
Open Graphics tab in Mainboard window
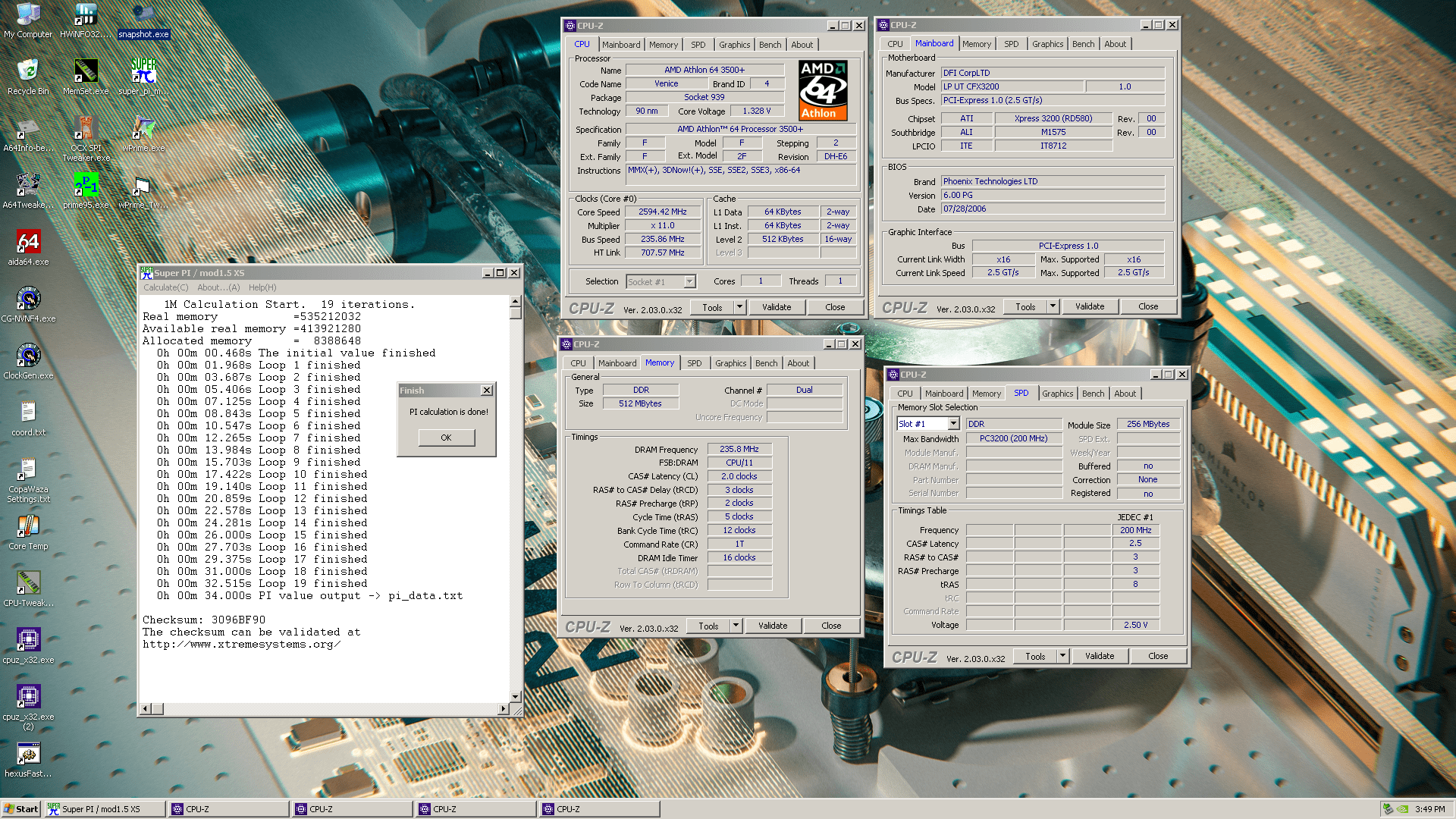tap(1047, 44)
